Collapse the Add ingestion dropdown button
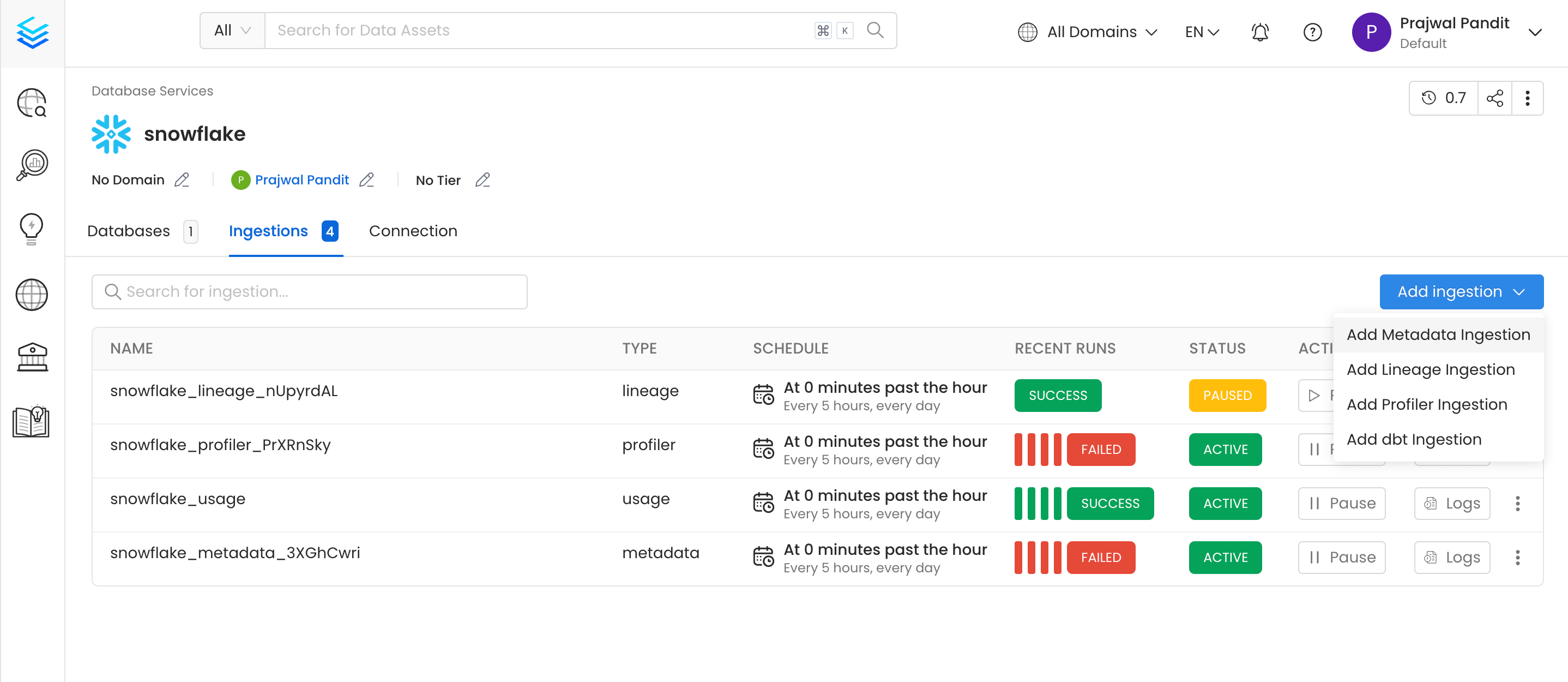 pos(1461,292)
